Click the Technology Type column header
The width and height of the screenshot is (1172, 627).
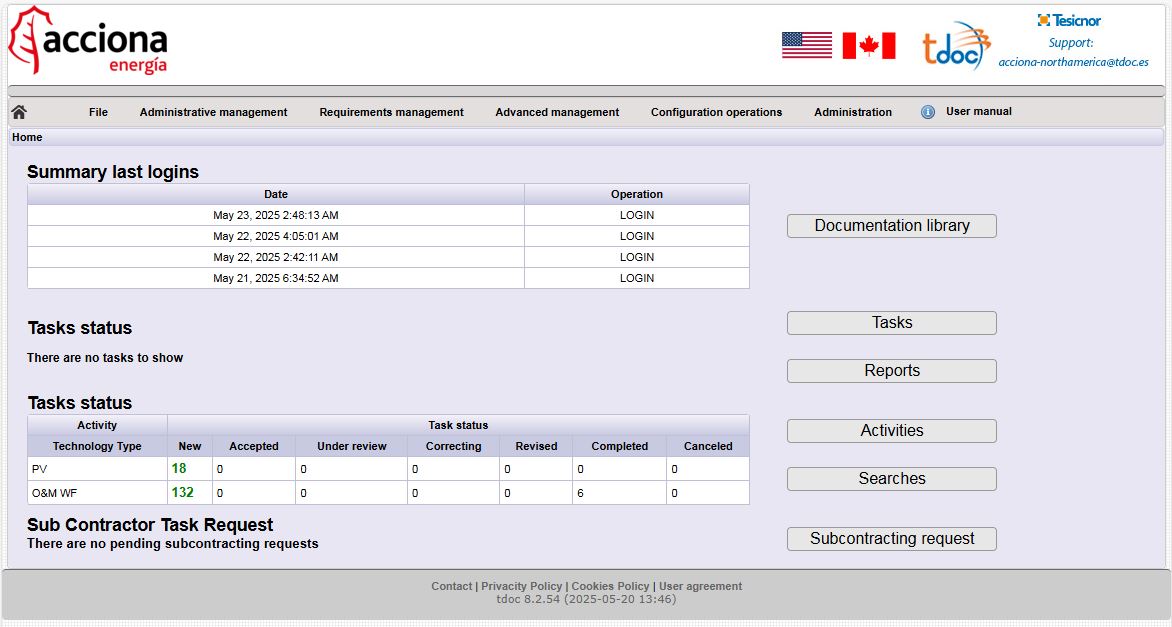coord(97,446)
